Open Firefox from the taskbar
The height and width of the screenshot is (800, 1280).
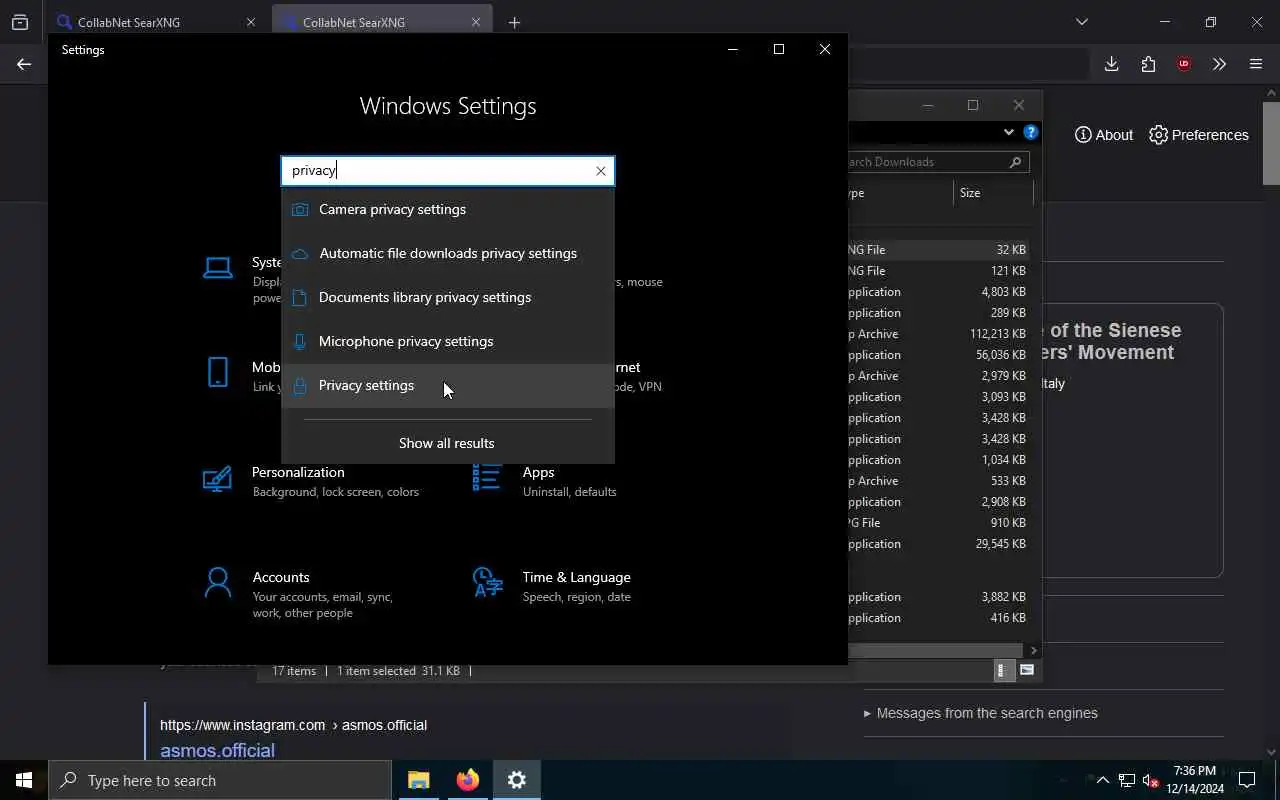click(x=467, y=780)
